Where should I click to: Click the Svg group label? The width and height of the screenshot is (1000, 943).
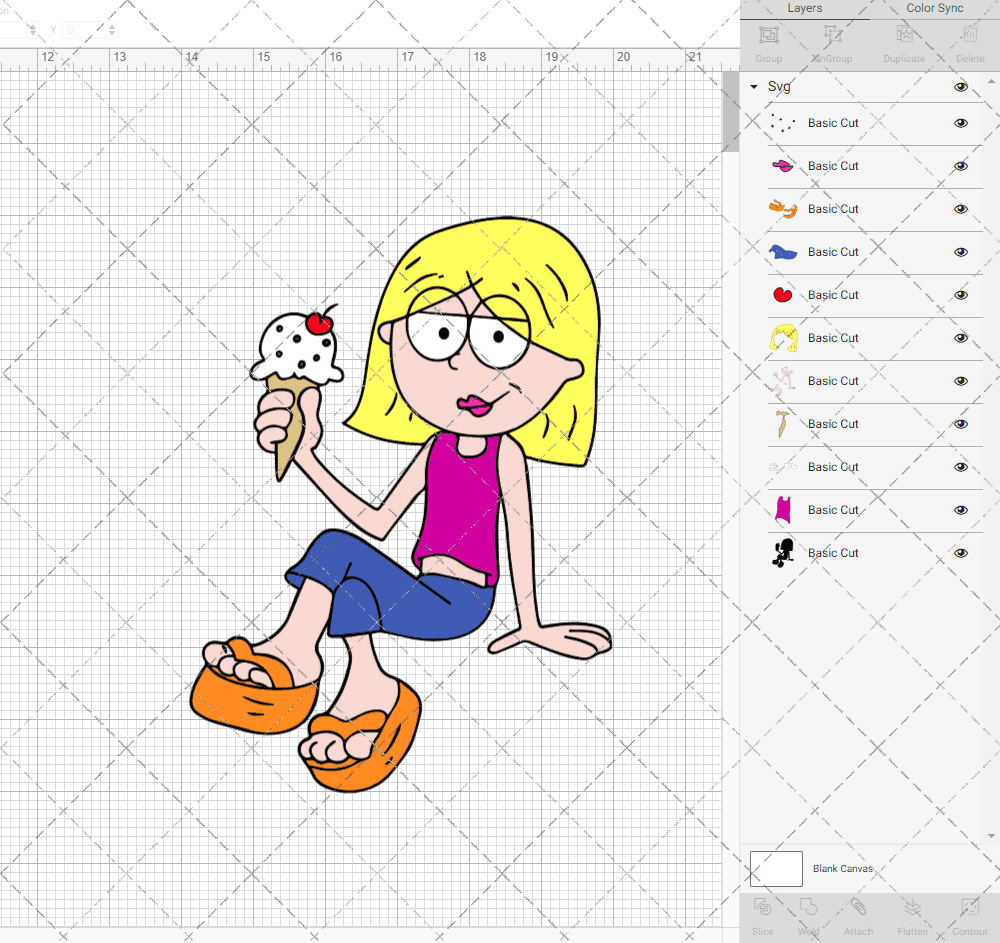pos(779,87)
